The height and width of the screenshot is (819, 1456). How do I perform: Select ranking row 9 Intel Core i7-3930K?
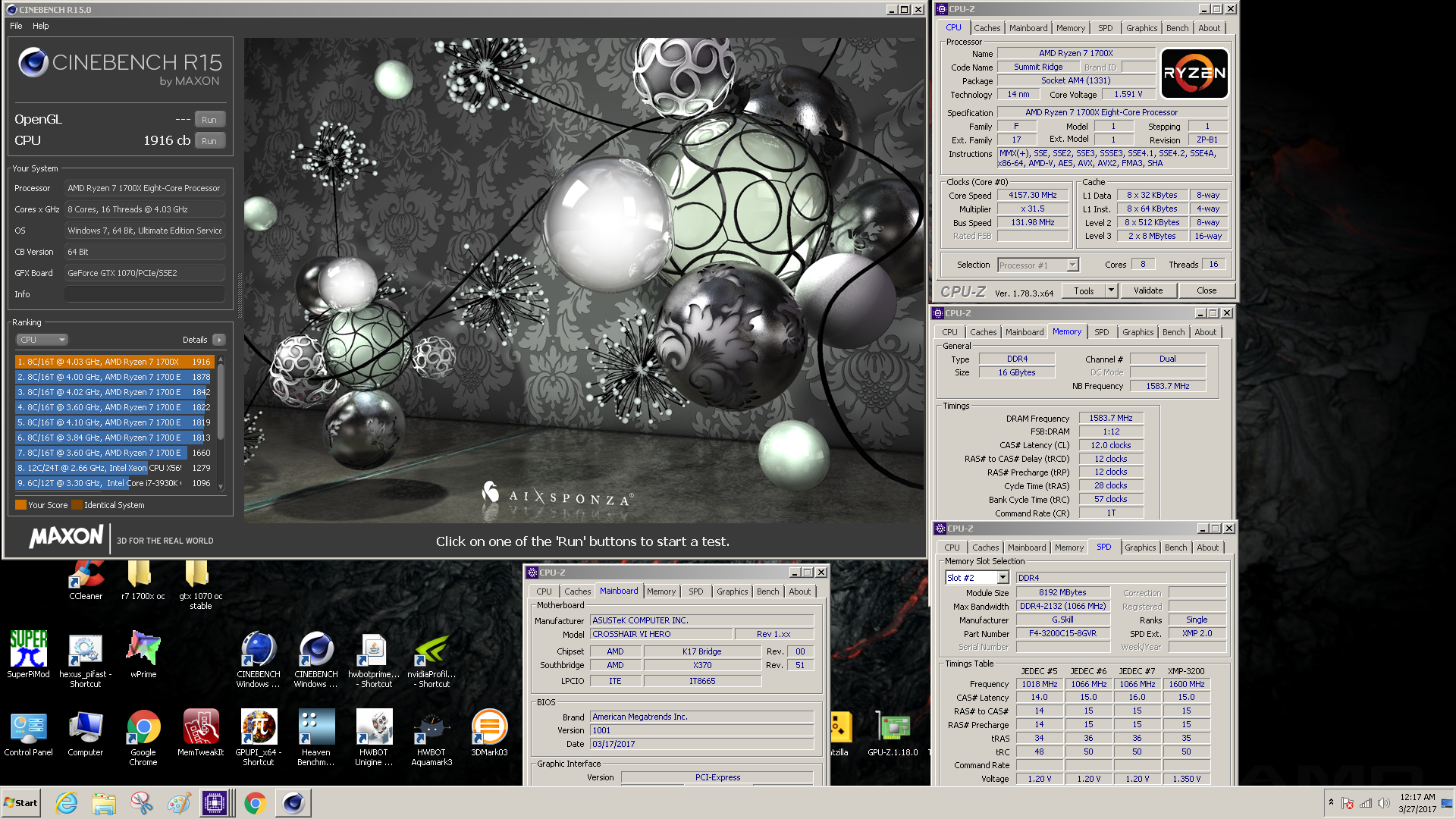pos(114,483)
